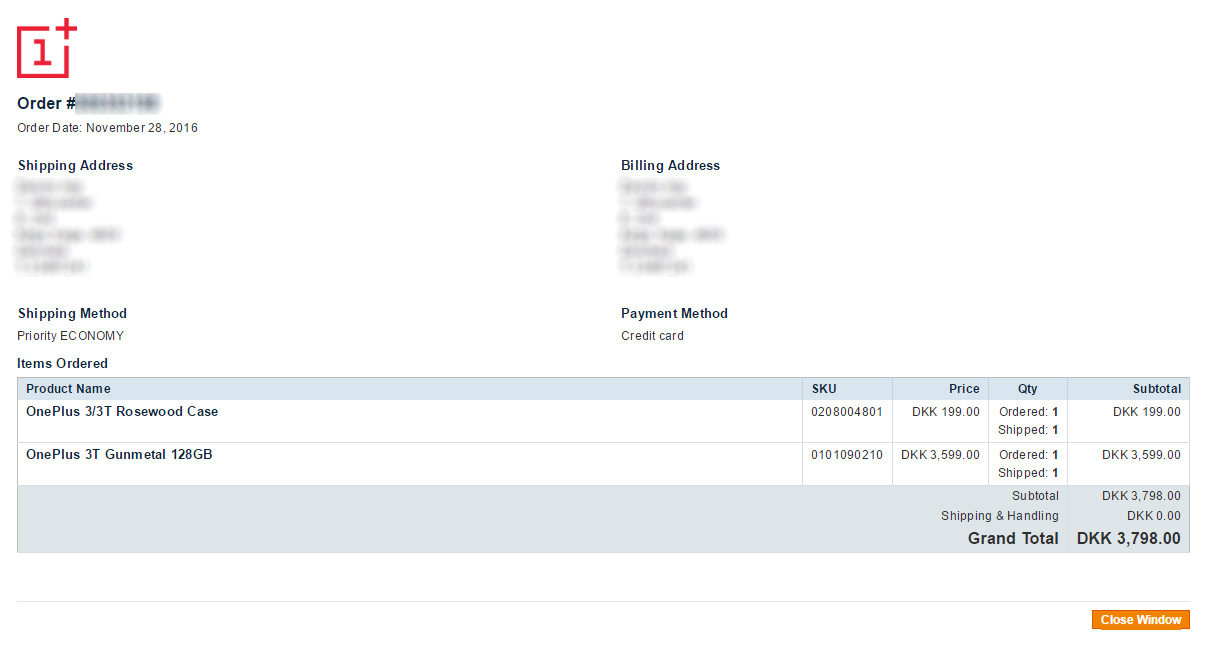
Task: Click the Payment Method heading
Action: [x=674, y=314]
